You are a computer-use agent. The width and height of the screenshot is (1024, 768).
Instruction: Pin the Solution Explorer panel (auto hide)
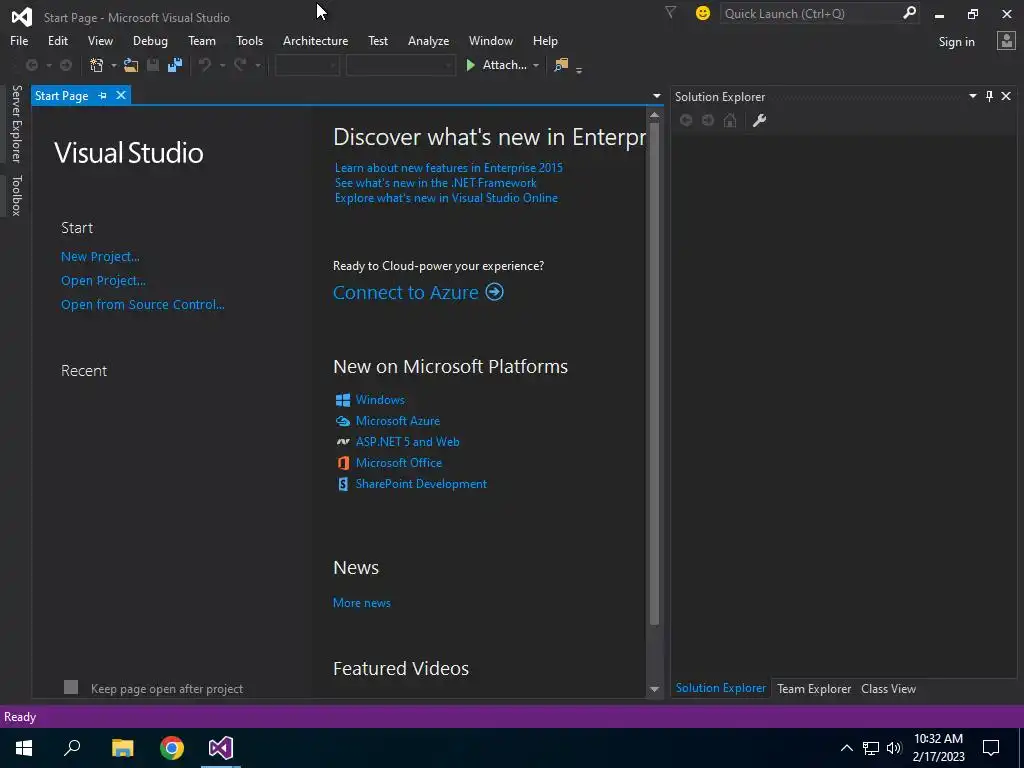pyautogui.click(x=989, y=96)
